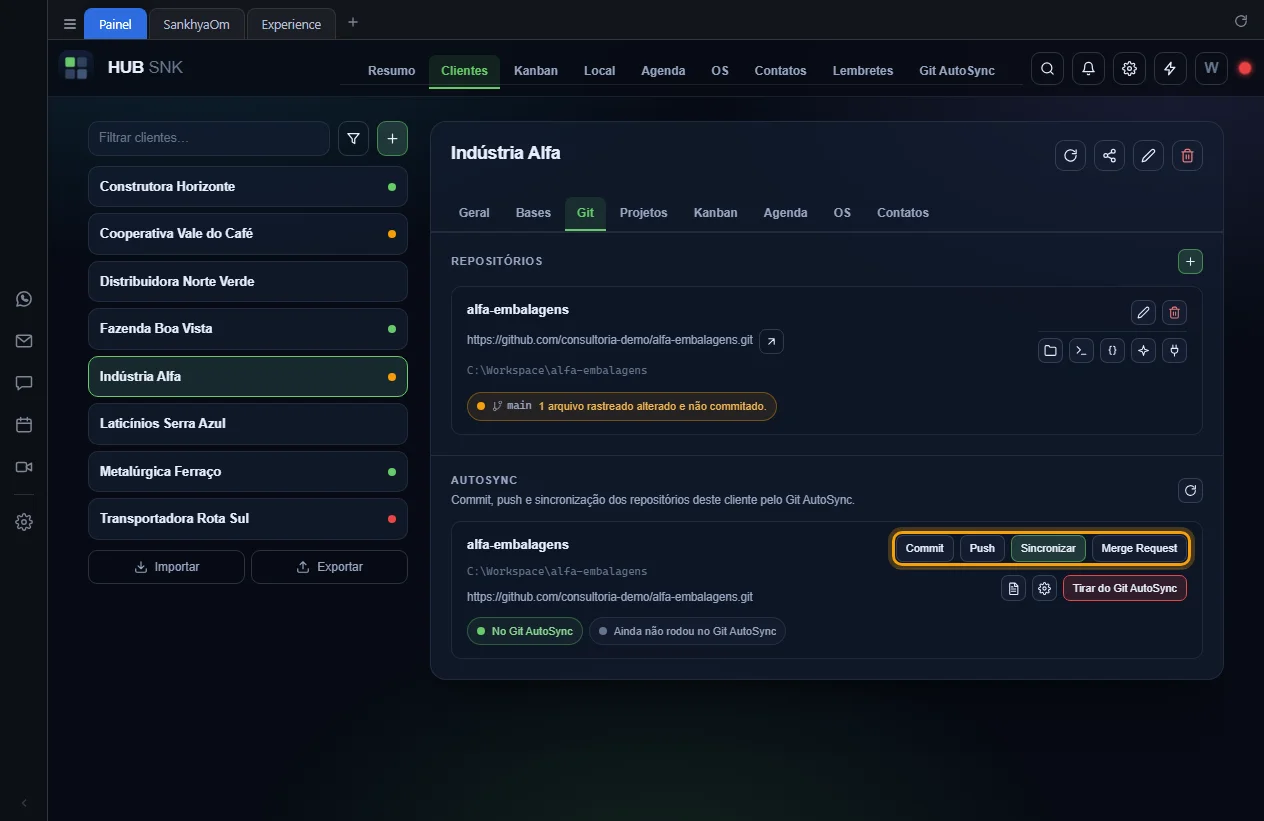The width and height of the screenshot is (1264, 821).
Task: Open sidebar settings gear at the bottom left
Action: click(x=24, y=522)
